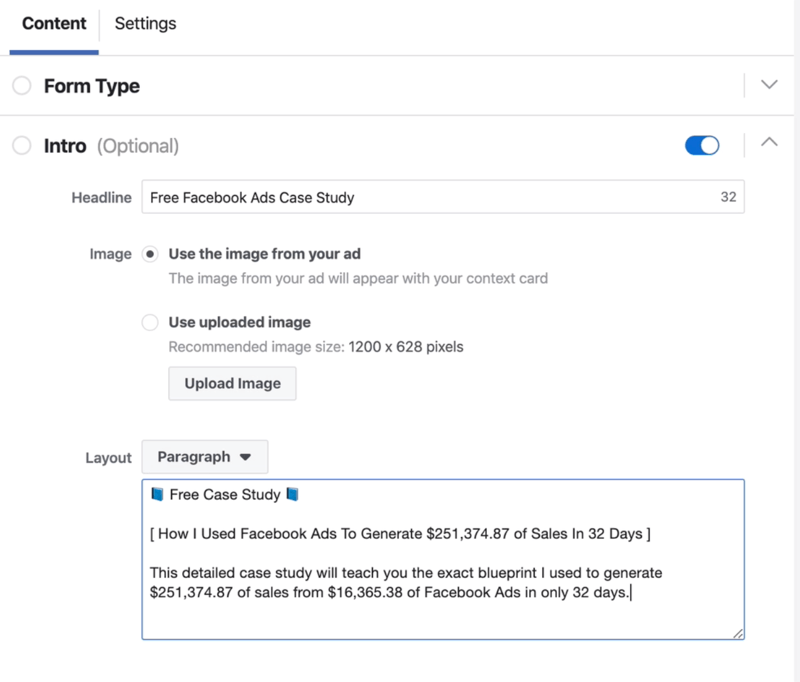Click the Layout label
Screen dimensions: 800x682
pyautogui.click(x=108, y=458)
